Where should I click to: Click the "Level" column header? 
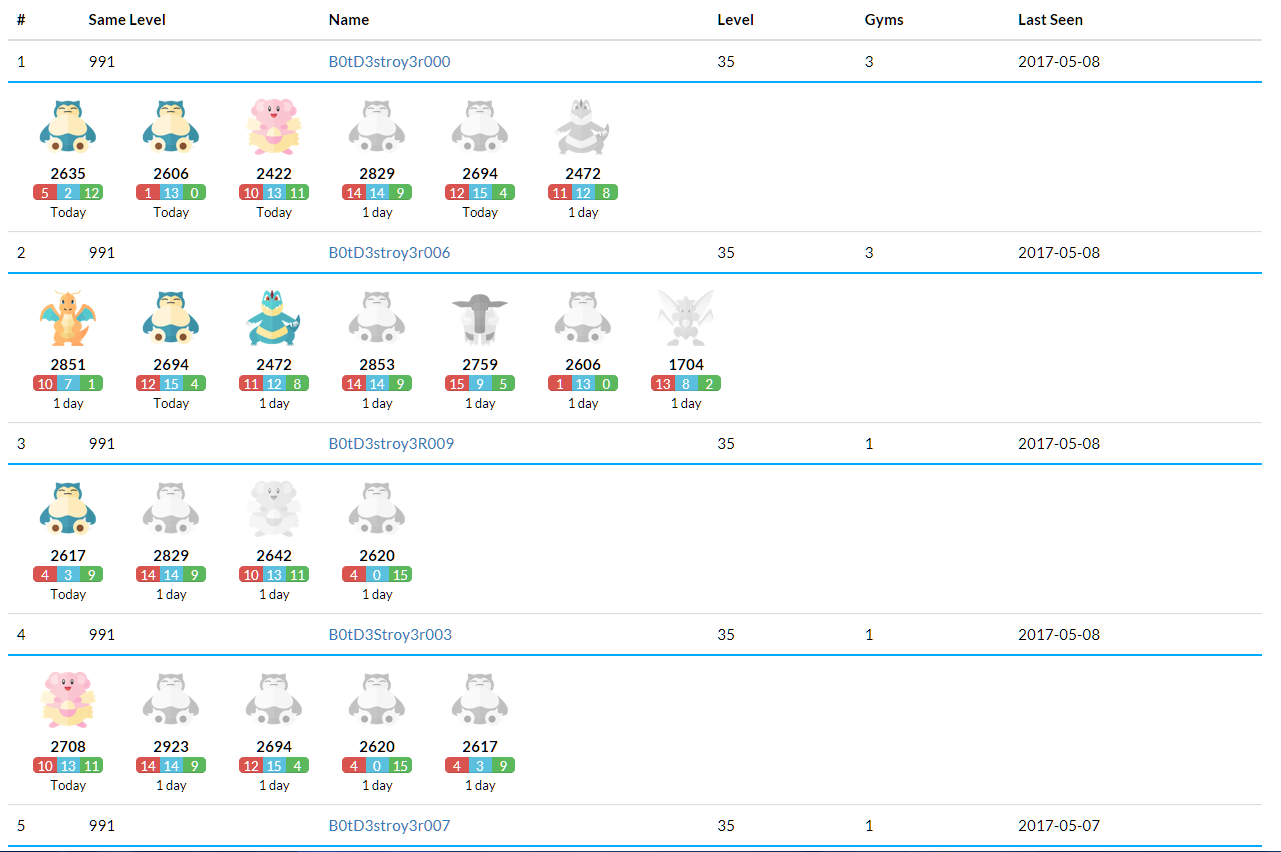[x=736, y=20]
